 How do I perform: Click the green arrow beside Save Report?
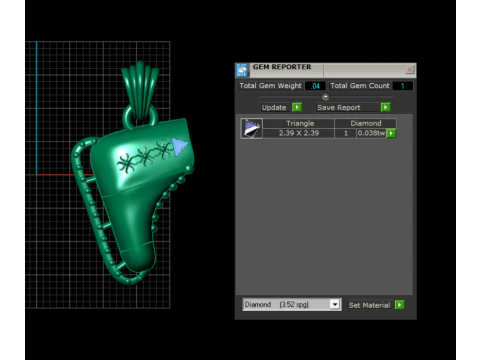click(385, 107)
